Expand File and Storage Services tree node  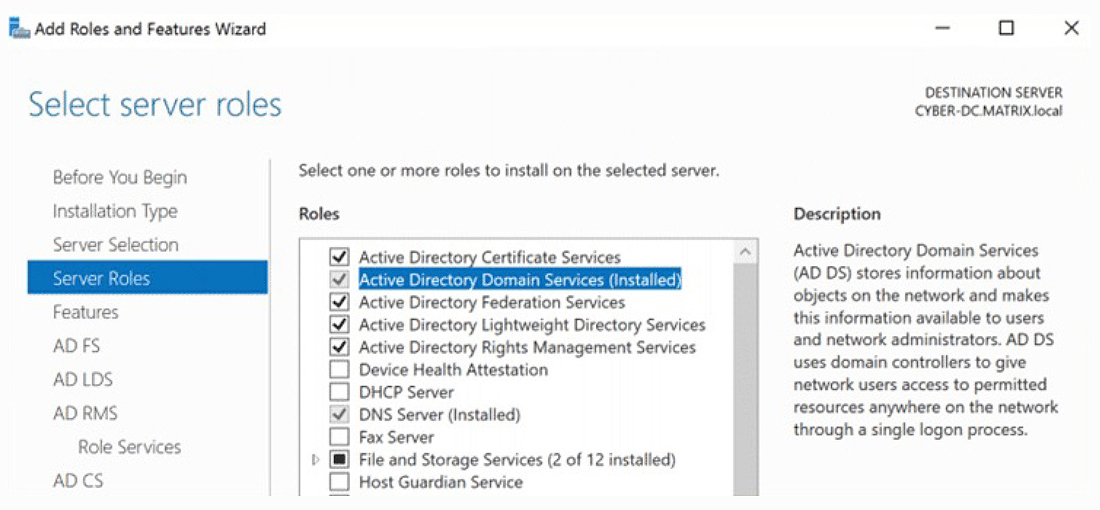click(316, 460)
